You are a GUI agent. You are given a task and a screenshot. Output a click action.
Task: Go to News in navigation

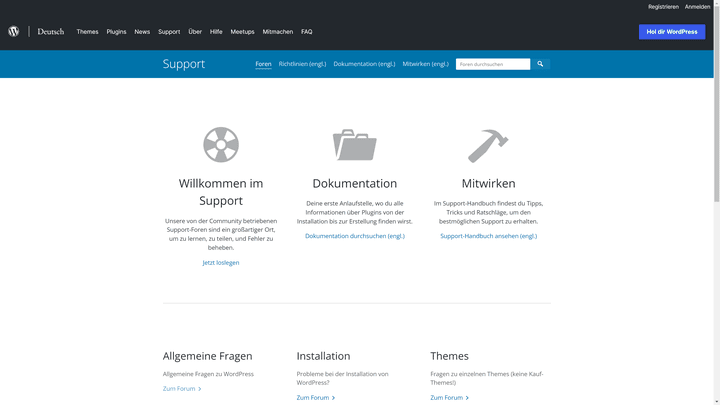(x=142, y=32)
